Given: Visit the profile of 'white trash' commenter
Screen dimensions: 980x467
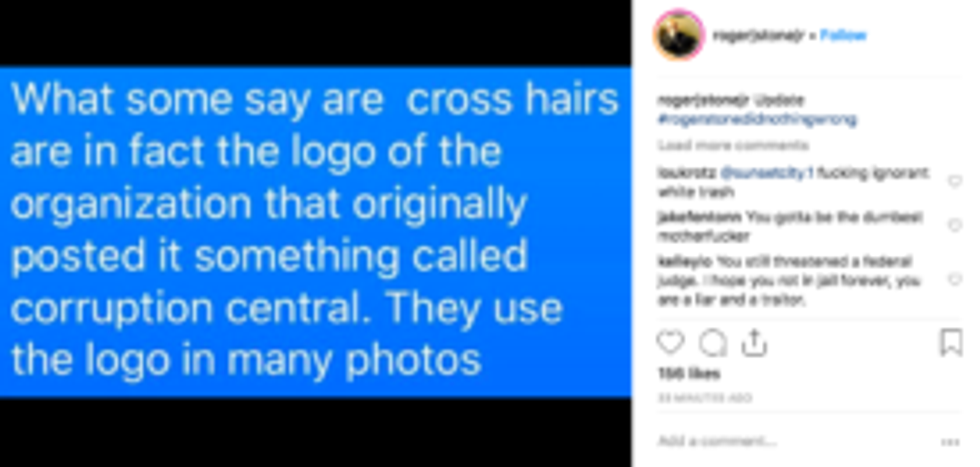Looking at the screenshot, I should pos(686,173).
